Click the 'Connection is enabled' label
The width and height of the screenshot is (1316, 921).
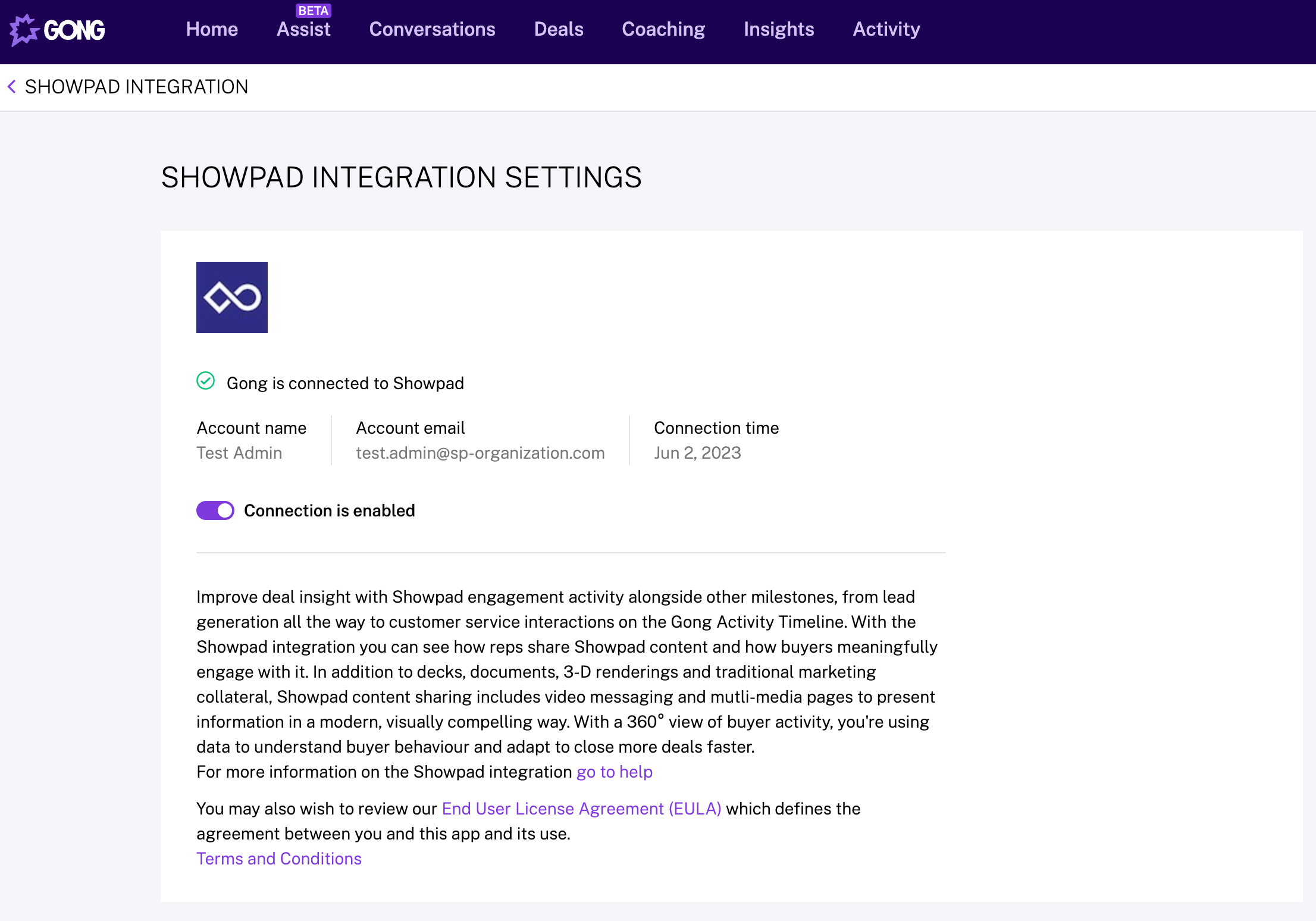pos(330,510)
